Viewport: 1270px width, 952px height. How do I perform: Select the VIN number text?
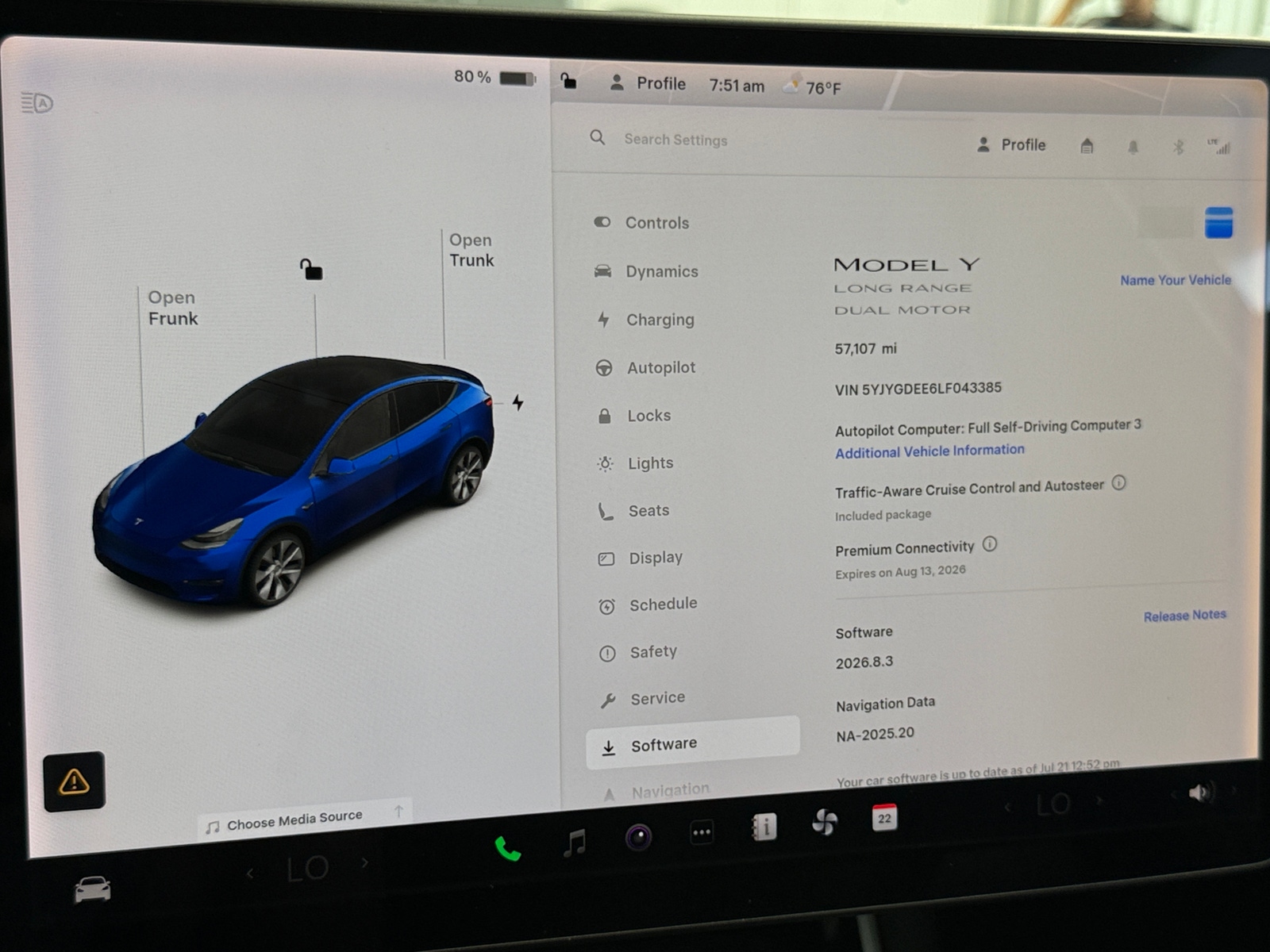(x=918, y=389)
